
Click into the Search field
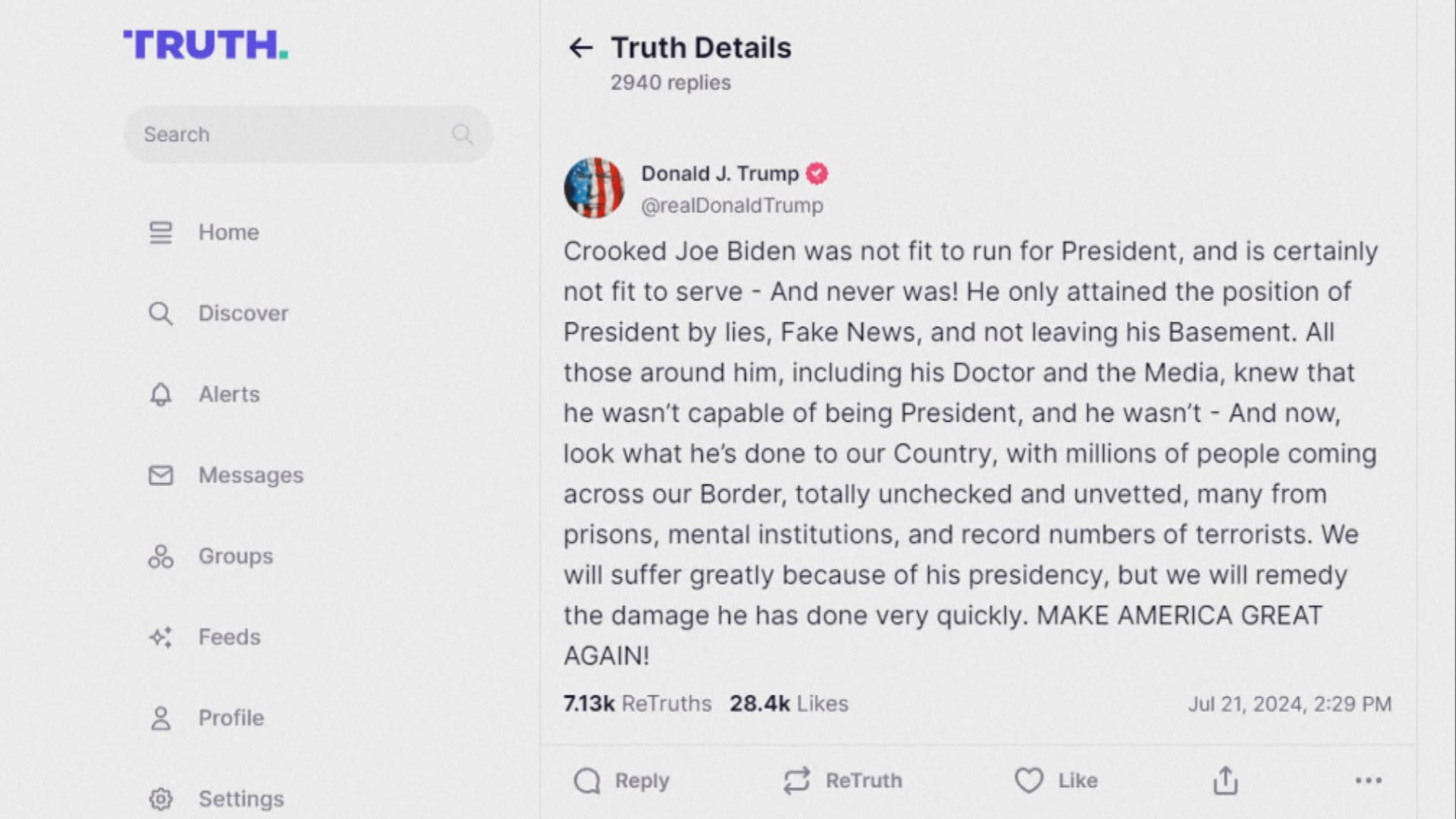[288, 134]
